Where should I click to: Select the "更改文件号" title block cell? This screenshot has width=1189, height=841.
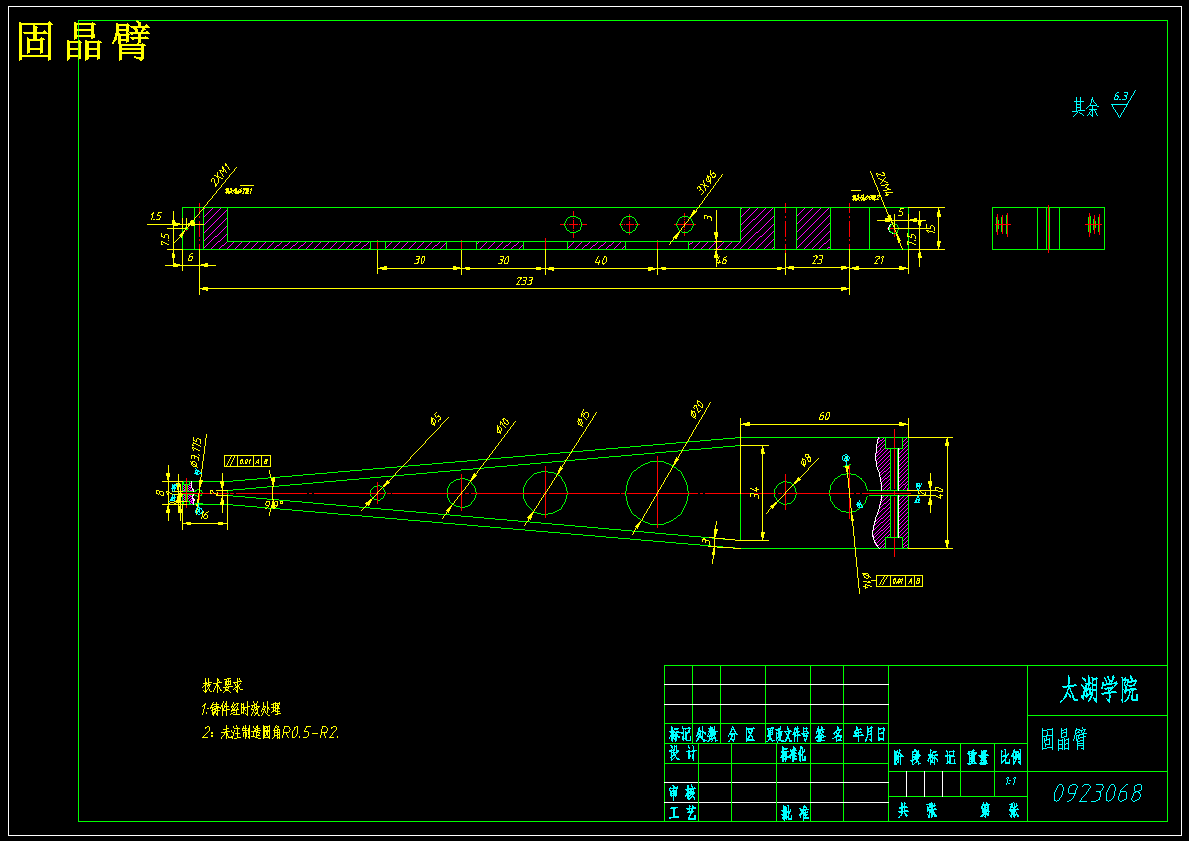click(789, 734)
